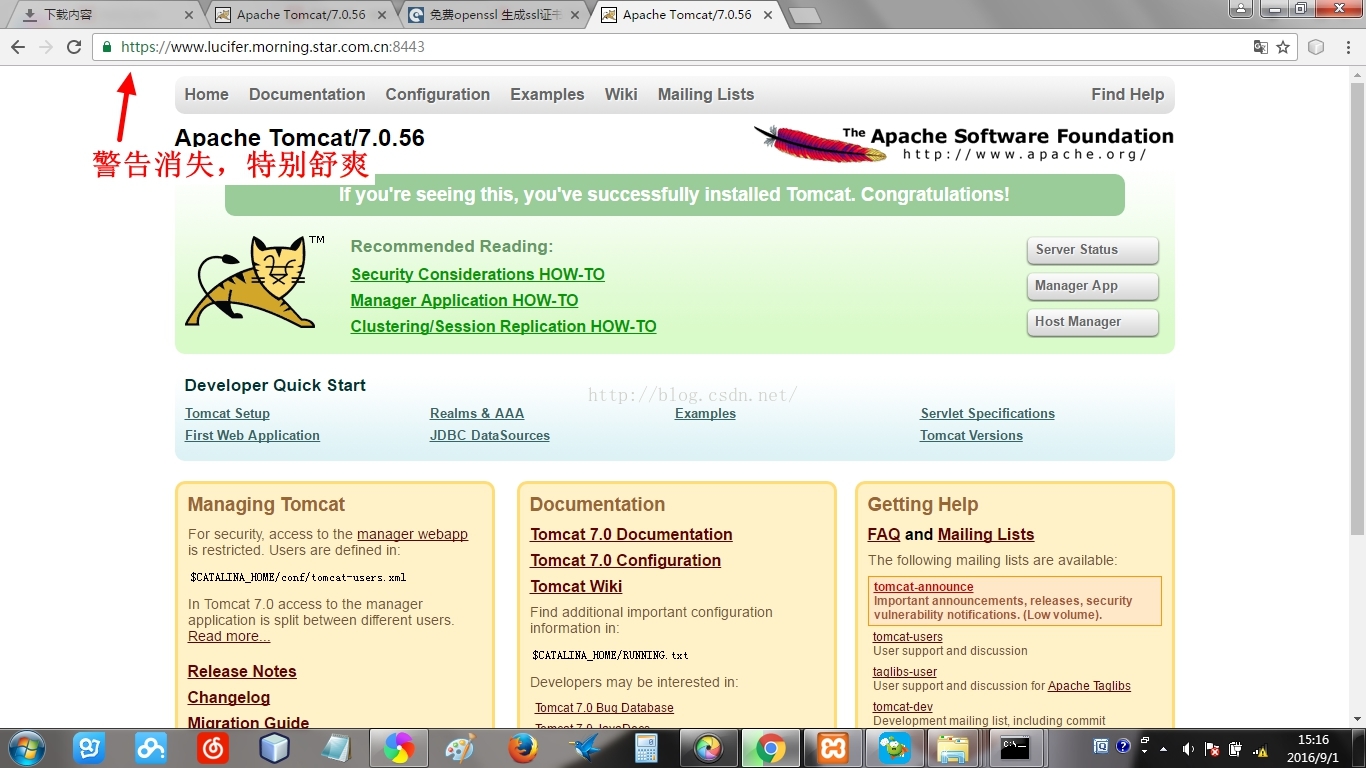Open Clustering/Session Replication HOW-TO link
The image size is (1366, 768).
[503, 326]
